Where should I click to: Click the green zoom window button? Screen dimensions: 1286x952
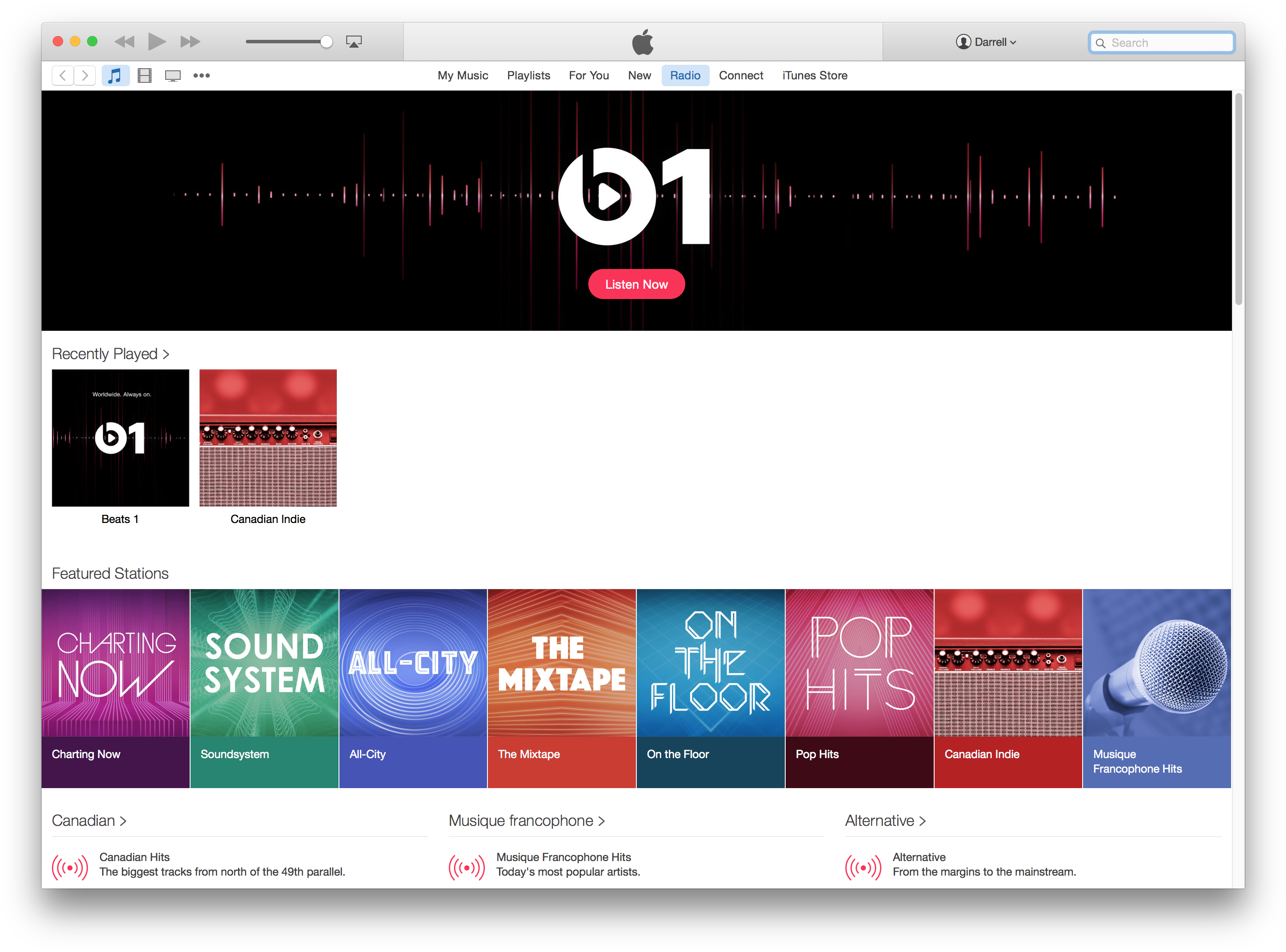(x=92, y=42)
